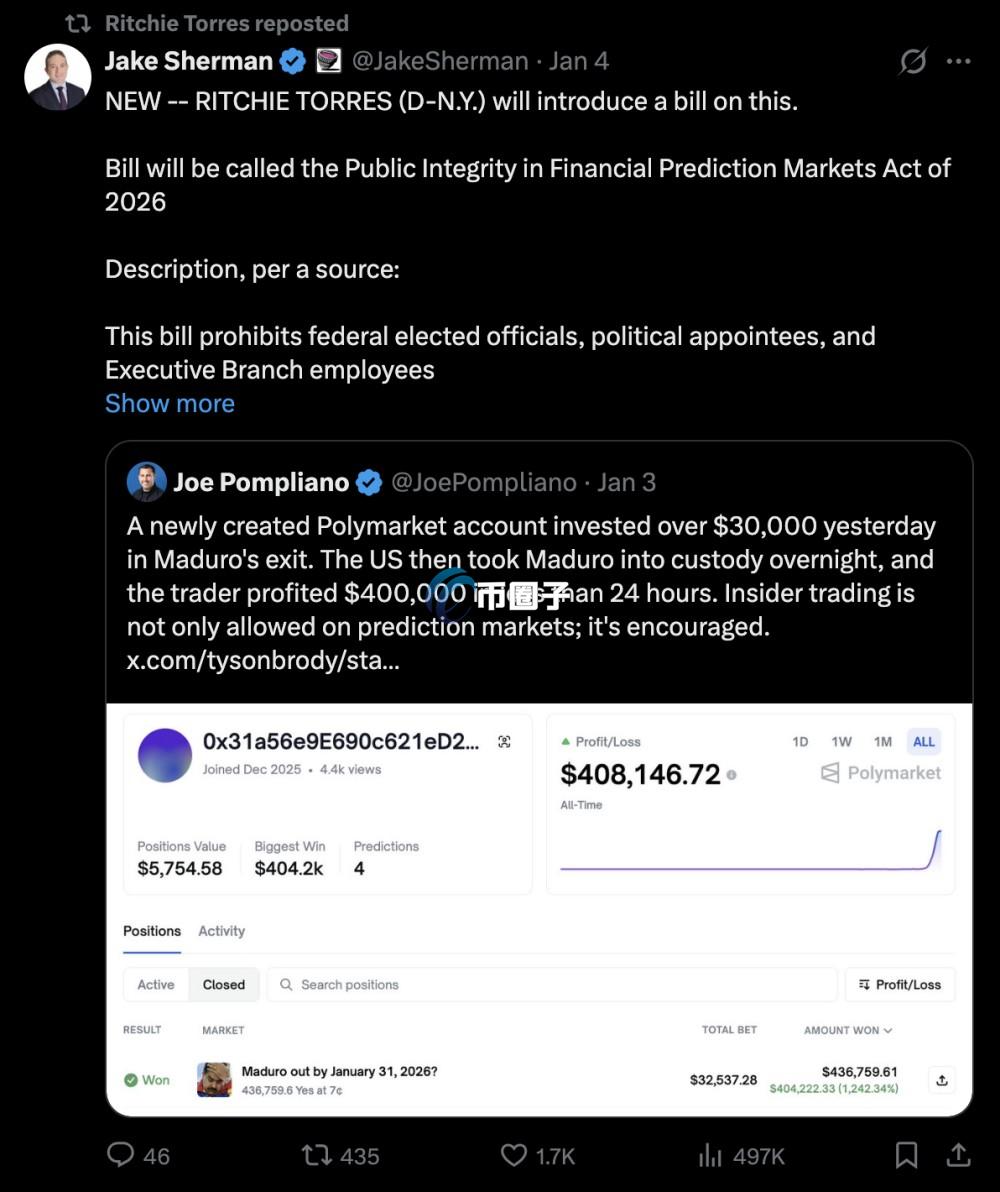
Task: Open the Joe Pompliano profile link
Action: [261, 482]
